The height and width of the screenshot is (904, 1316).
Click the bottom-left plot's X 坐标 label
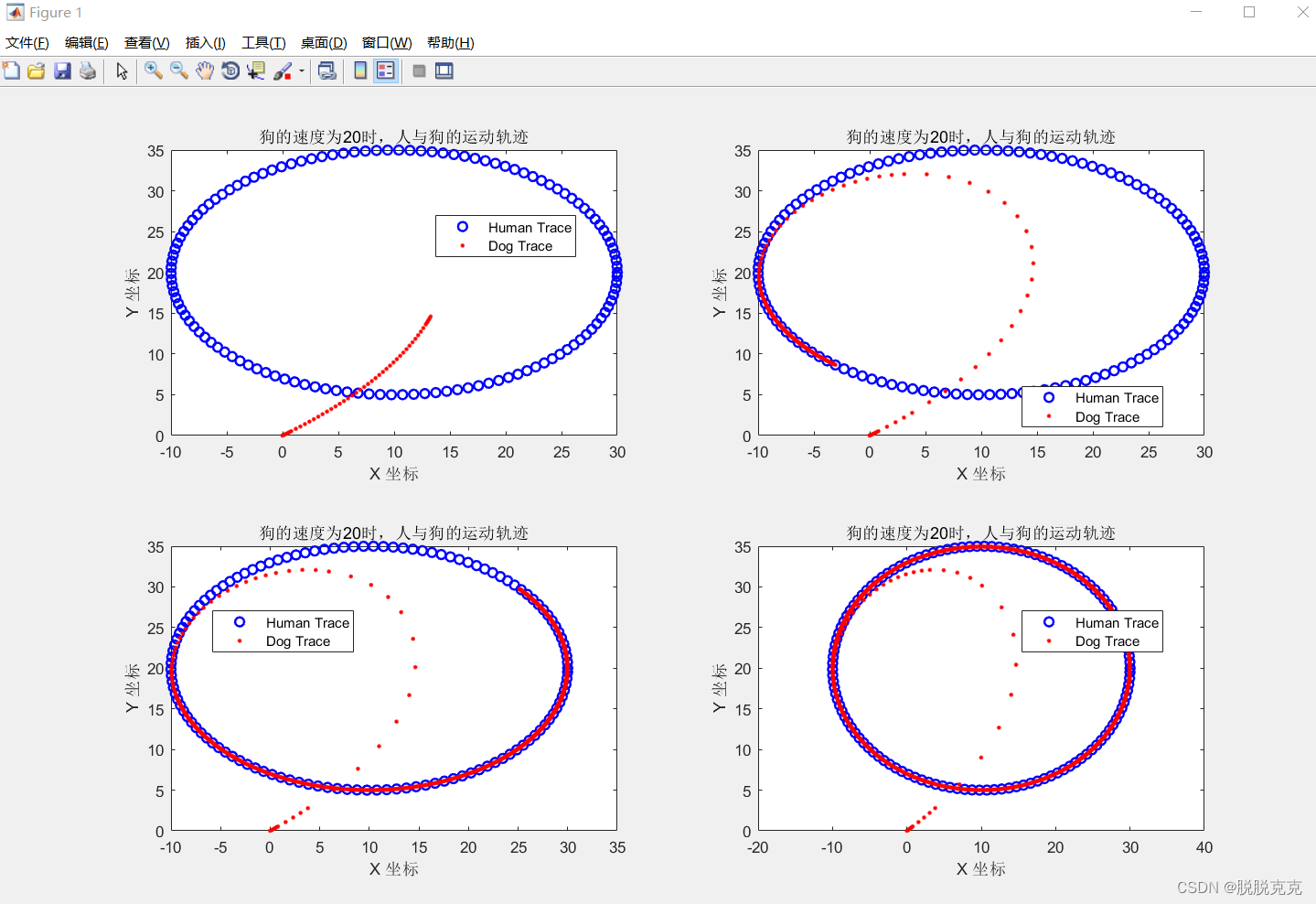click(x=394, y=868)
